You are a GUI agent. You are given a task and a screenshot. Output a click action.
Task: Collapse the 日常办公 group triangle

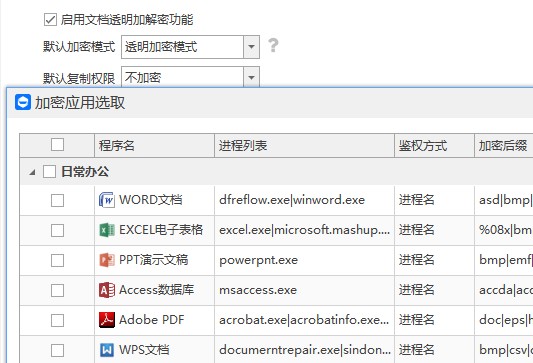click(x=32, y=172)
